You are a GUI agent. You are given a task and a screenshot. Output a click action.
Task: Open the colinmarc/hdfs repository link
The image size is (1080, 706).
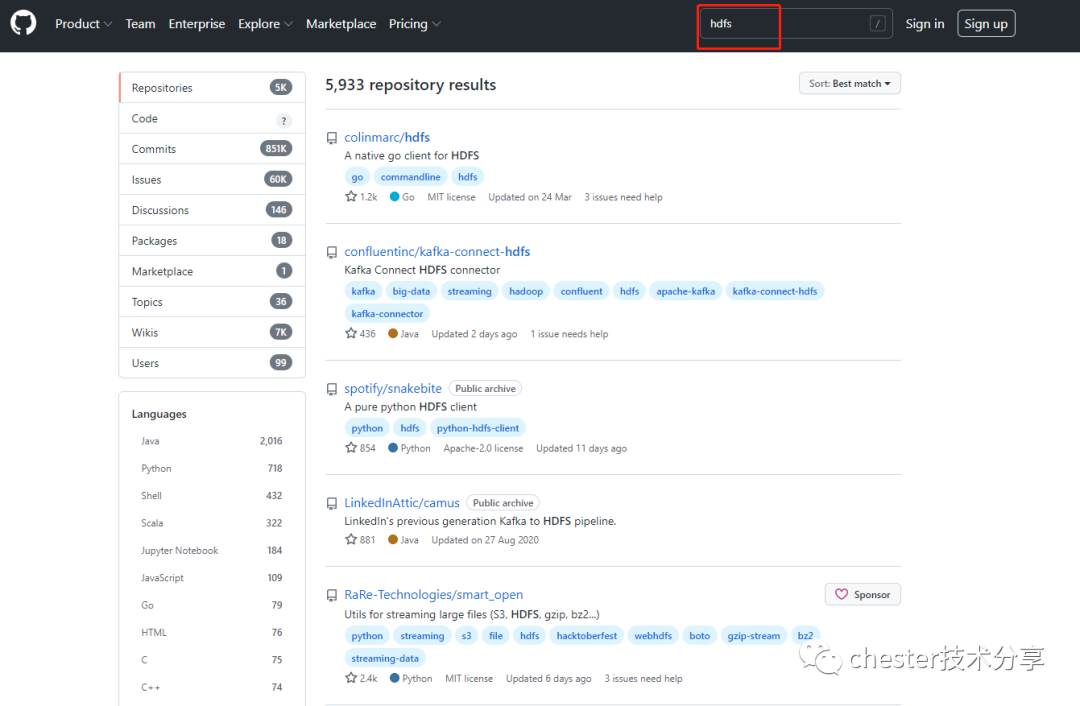pyautogui.click(x=387, y=137)
